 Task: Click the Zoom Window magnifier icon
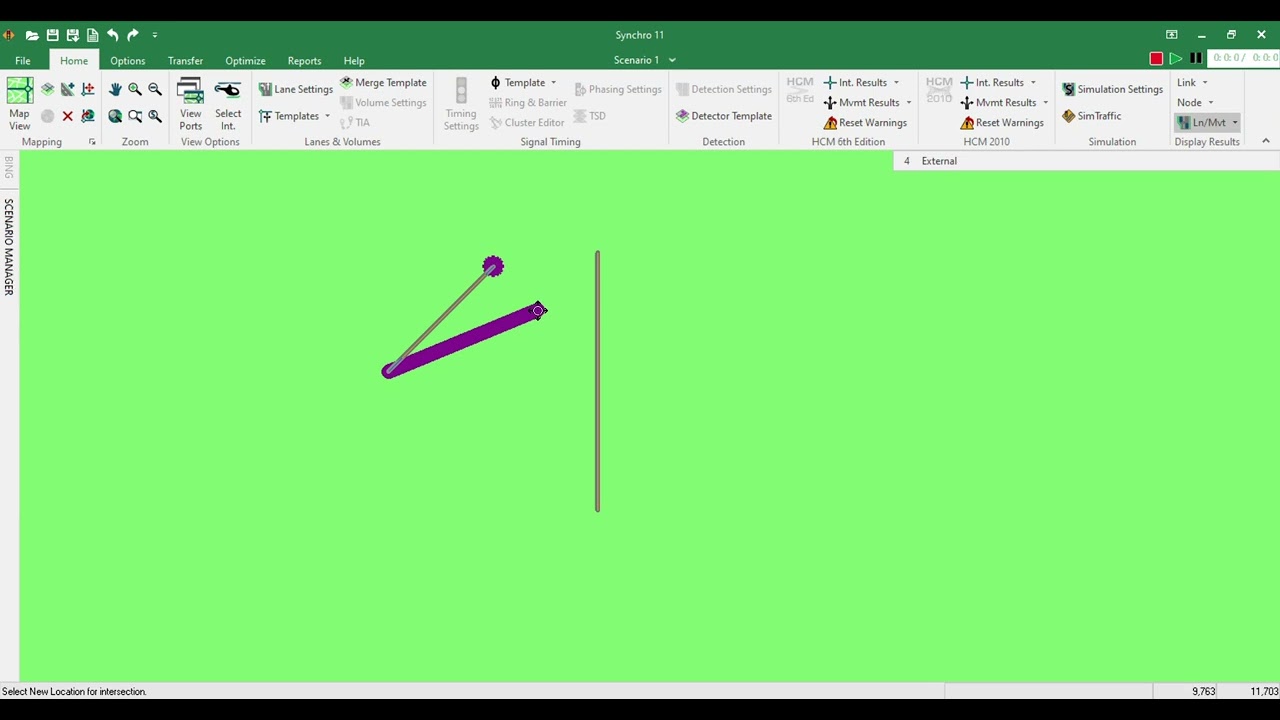(x=135, y=116)
